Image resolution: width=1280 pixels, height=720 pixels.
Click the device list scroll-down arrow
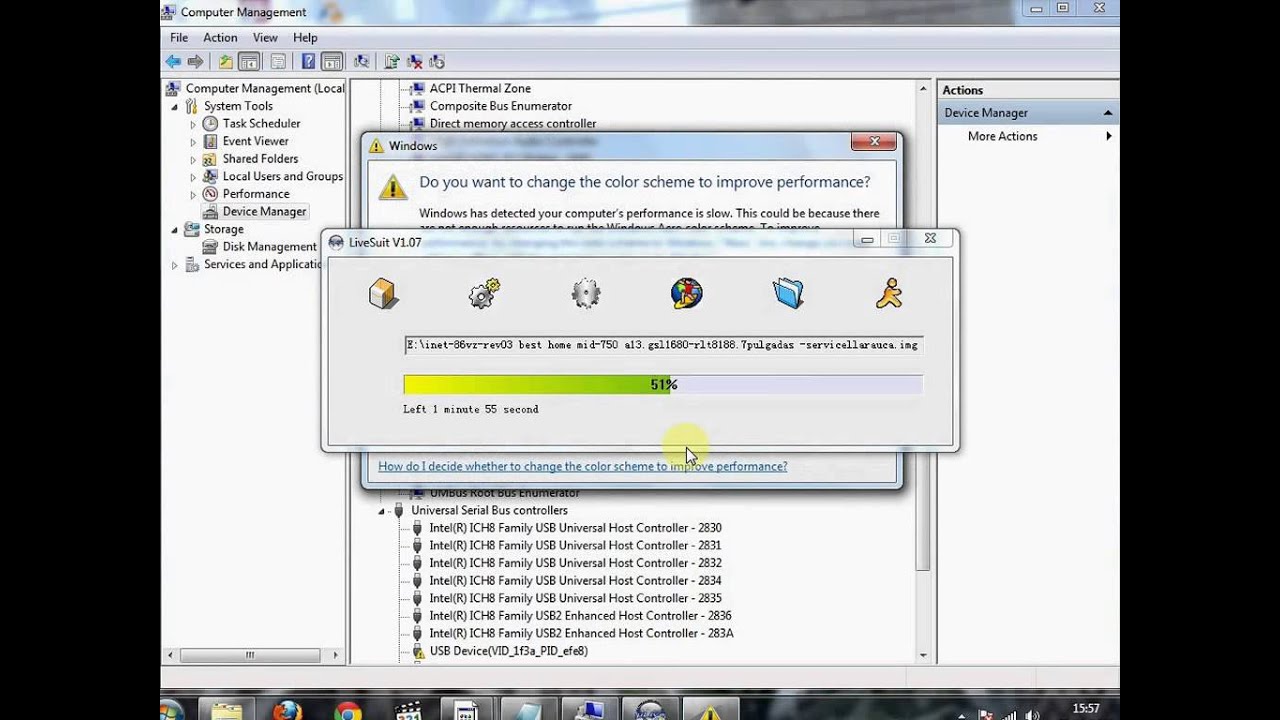(923, 656)
